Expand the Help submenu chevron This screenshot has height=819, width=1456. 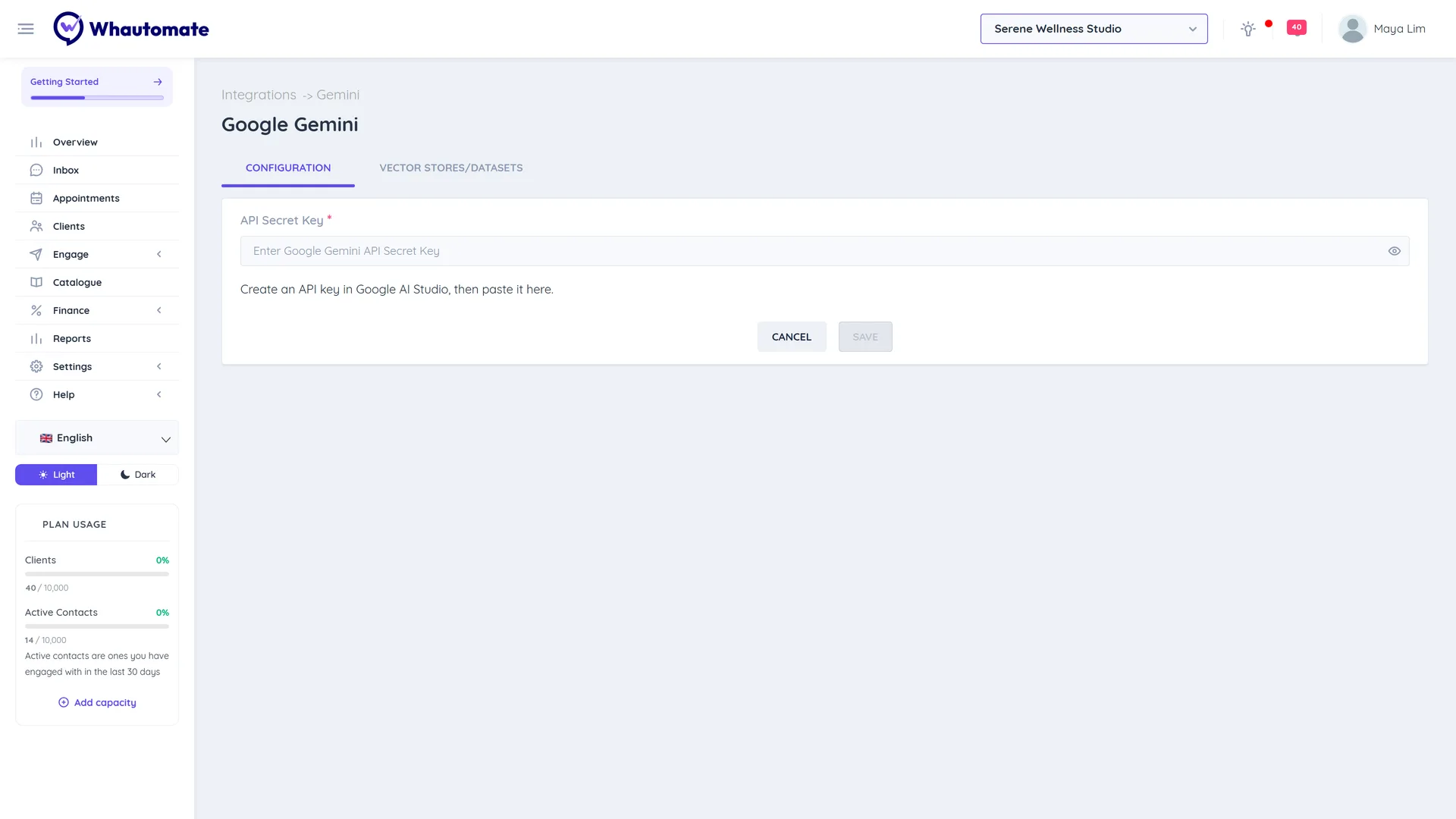(159, 395)
